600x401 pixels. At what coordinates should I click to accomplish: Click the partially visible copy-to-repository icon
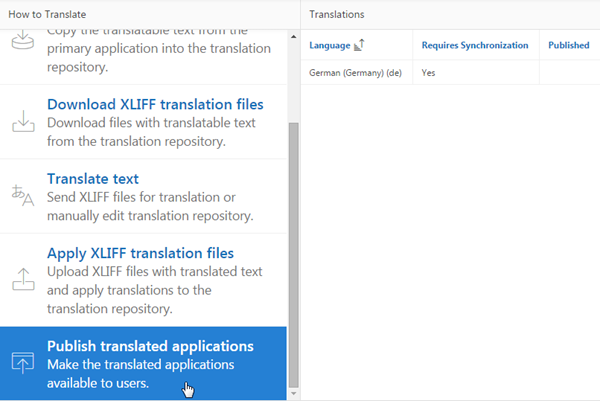tap(23, 44)
